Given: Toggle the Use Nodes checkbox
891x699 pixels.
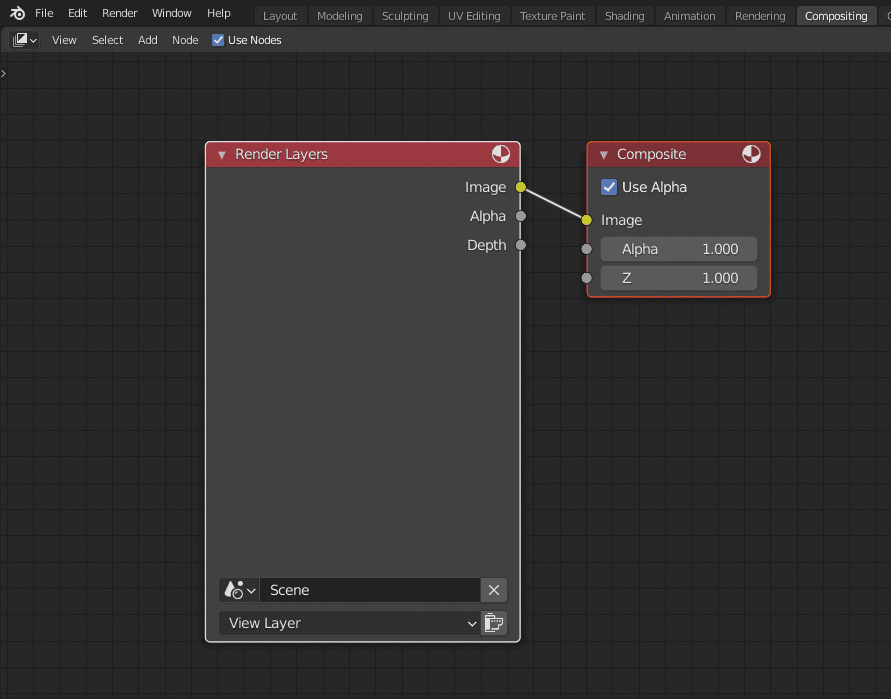Looking at the screenshot, I should (217, 40).
